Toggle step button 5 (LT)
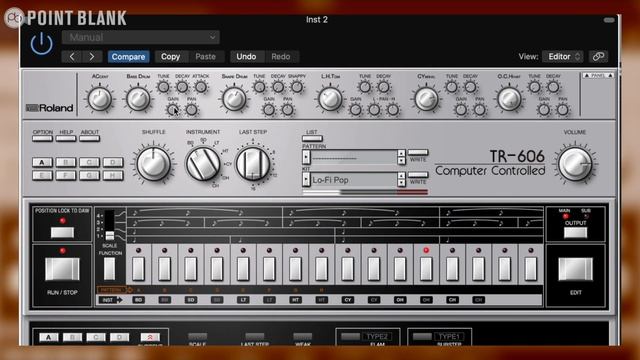The height and width of the screenshot is (360, 640). click(x=243, y=269)
